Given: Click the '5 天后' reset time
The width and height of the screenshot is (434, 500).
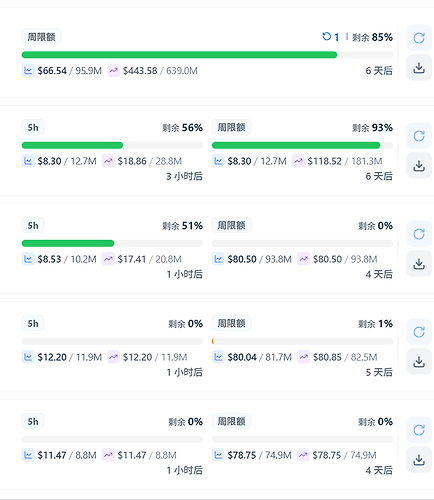Looking at the screenshot, I should (379, 372).
